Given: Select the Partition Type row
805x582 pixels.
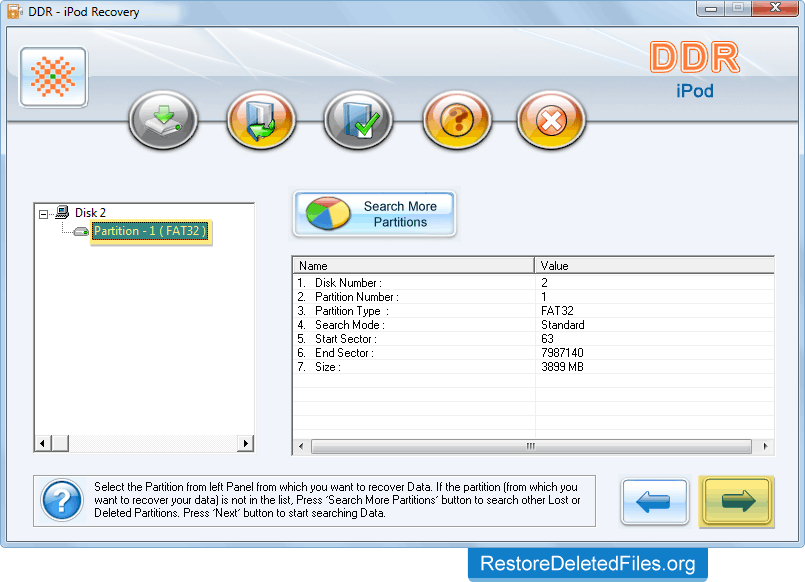Looking at the screenshot, I should (x=533, y=311).
